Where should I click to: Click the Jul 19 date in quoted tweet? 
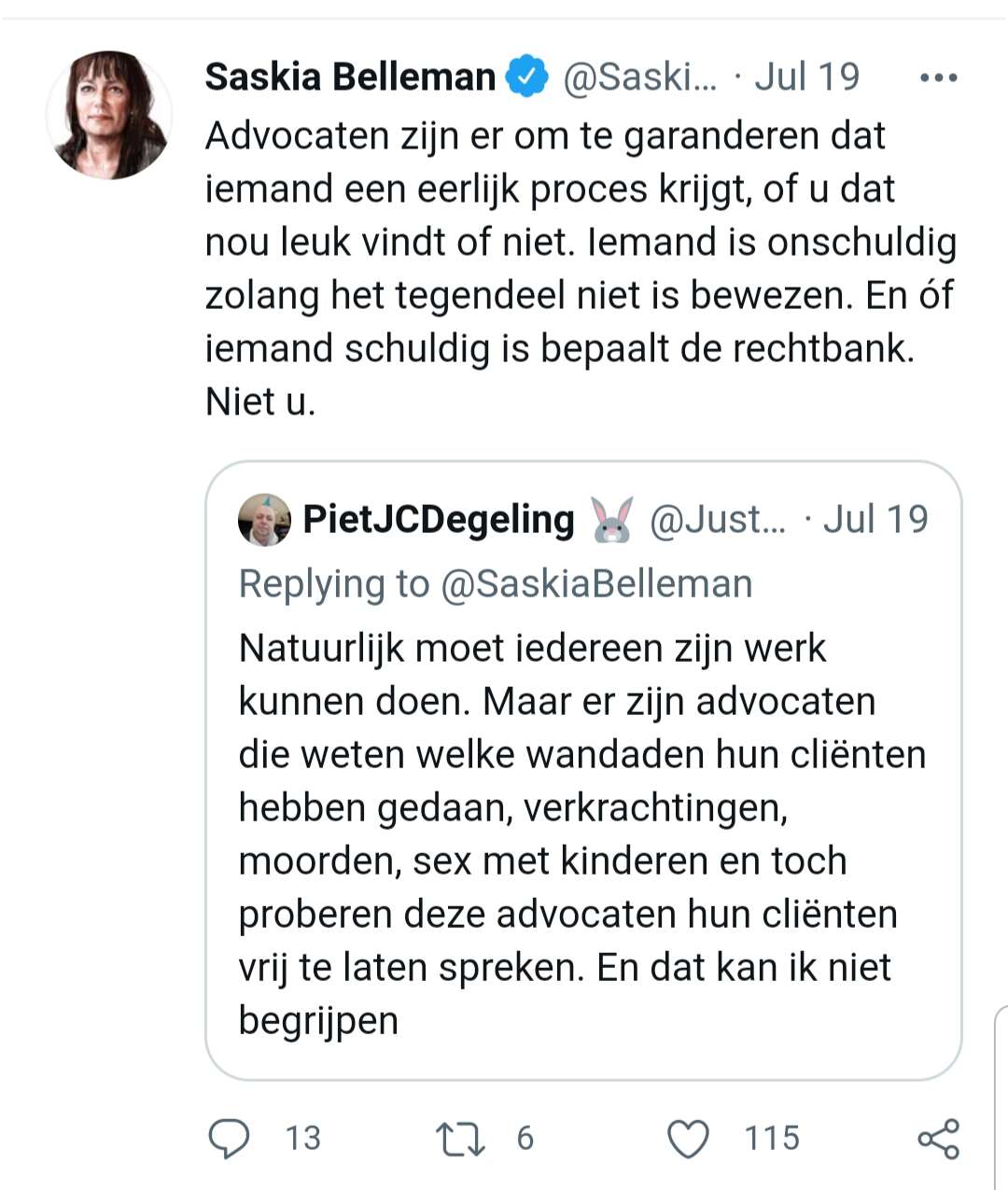[x=875, y=520]
